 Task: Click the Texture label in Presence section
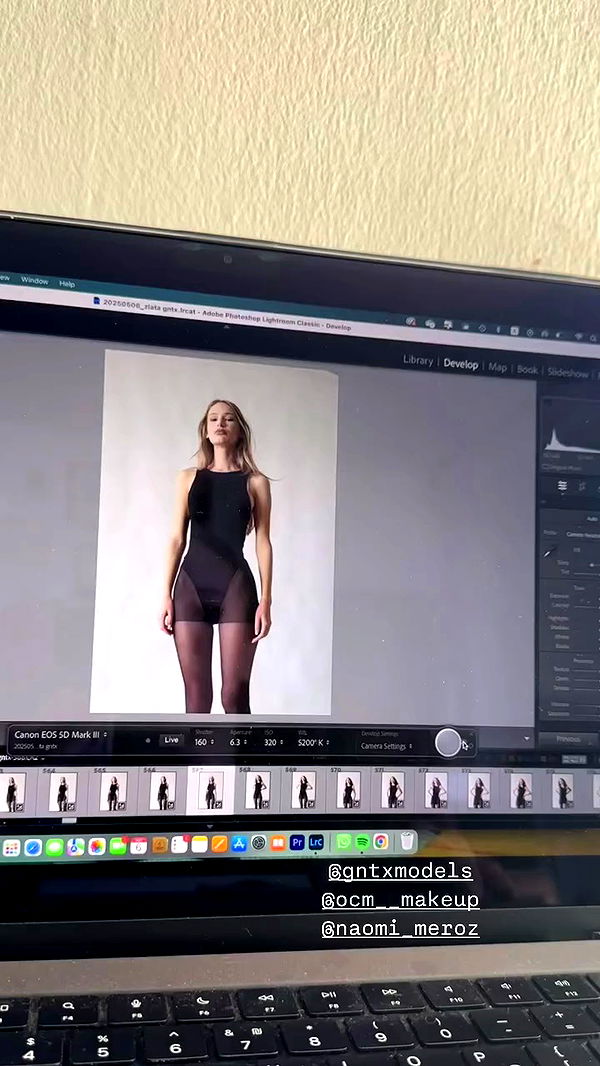point(561,669)
